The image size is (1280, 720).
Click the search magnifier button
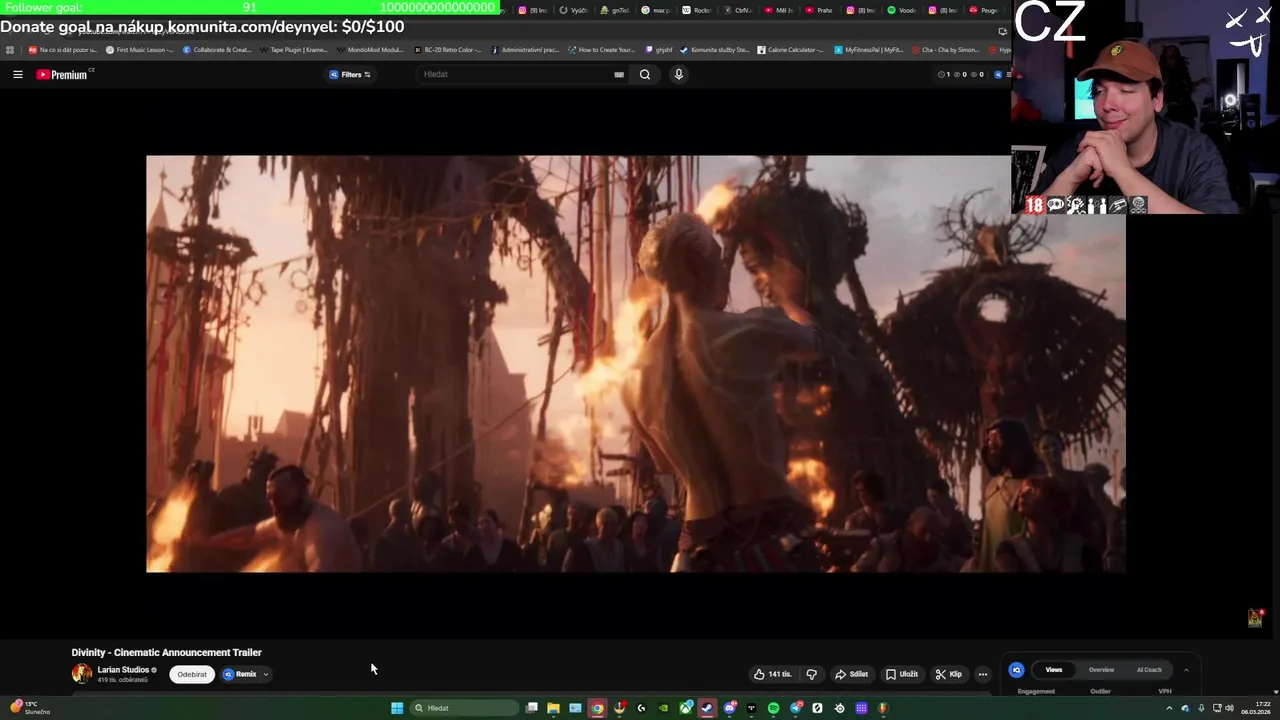[x=645, y=74]
